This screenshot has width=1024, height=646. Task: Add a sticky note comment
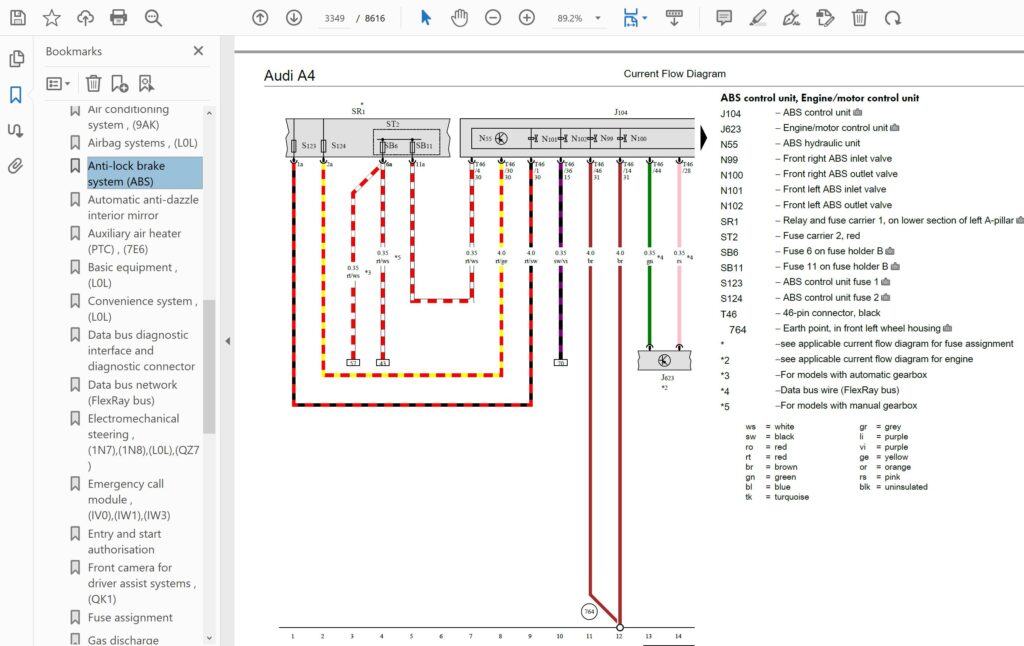[x=724, y=17]
